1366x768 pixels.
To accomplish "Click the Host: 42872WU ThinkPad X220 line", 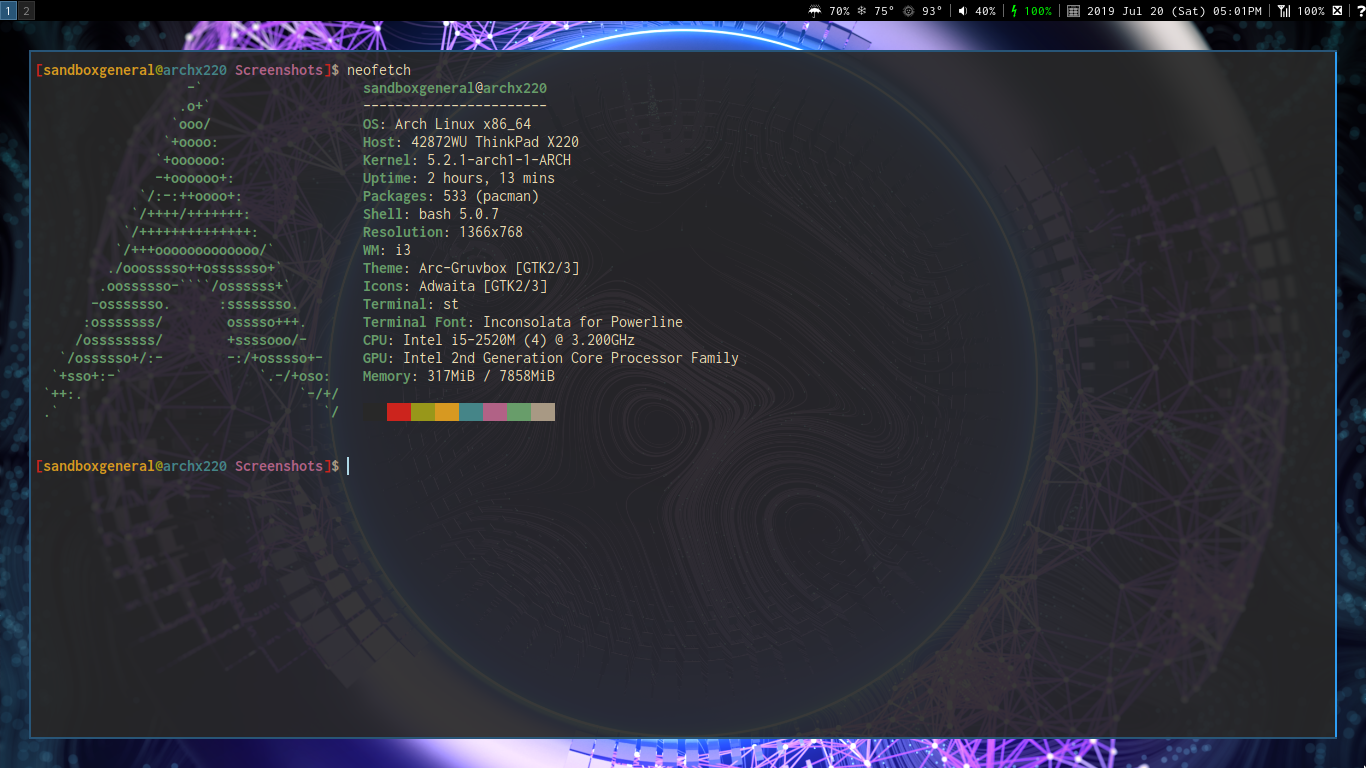I will click(x=471, y=142).
